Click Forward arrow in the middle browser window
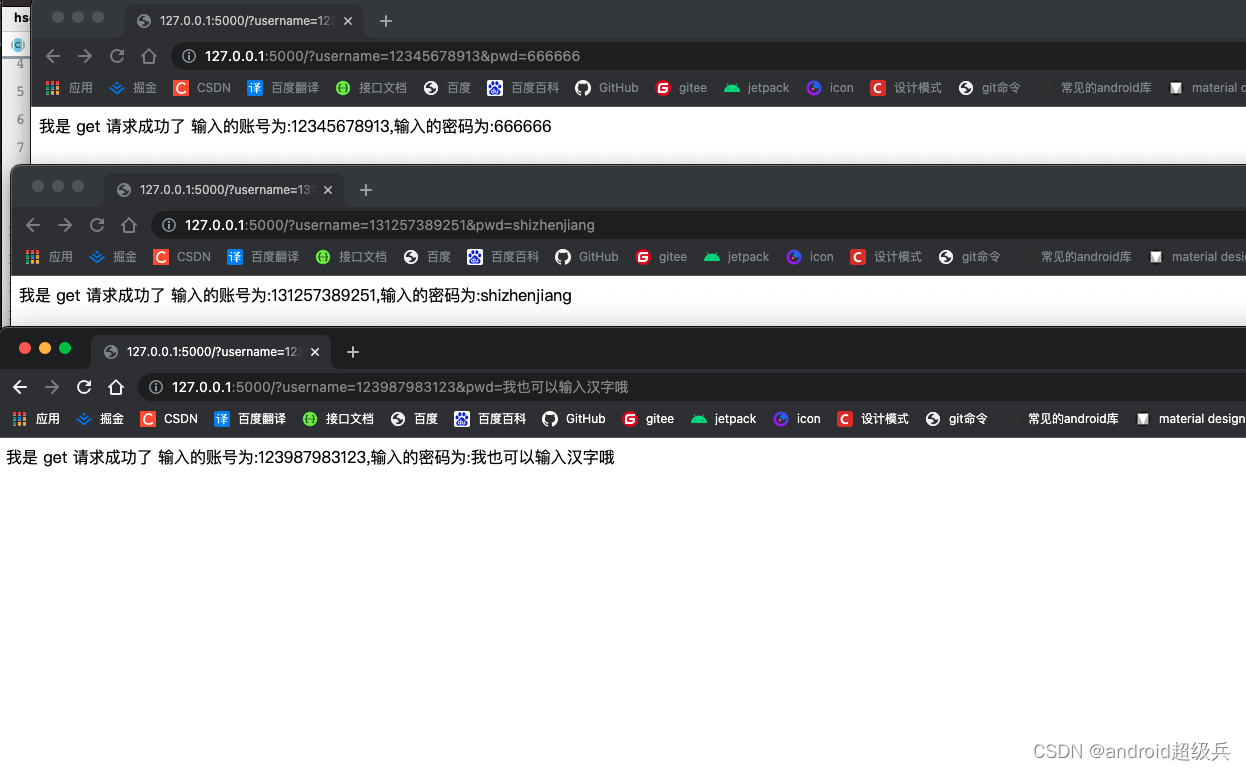 tap(65, 225)
